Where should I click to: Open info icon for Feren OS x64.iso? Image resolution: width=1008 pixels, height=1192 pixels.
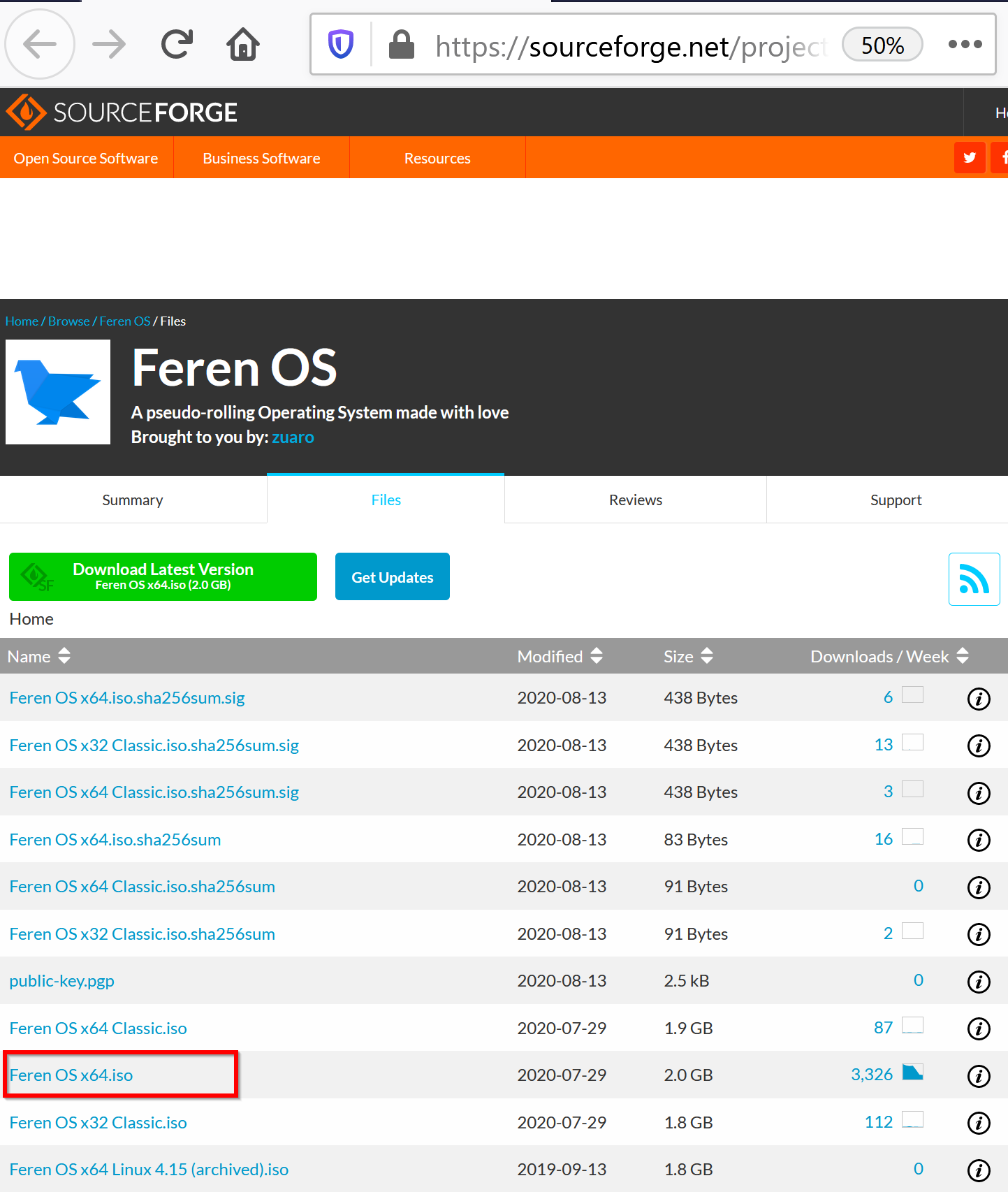979,1075
